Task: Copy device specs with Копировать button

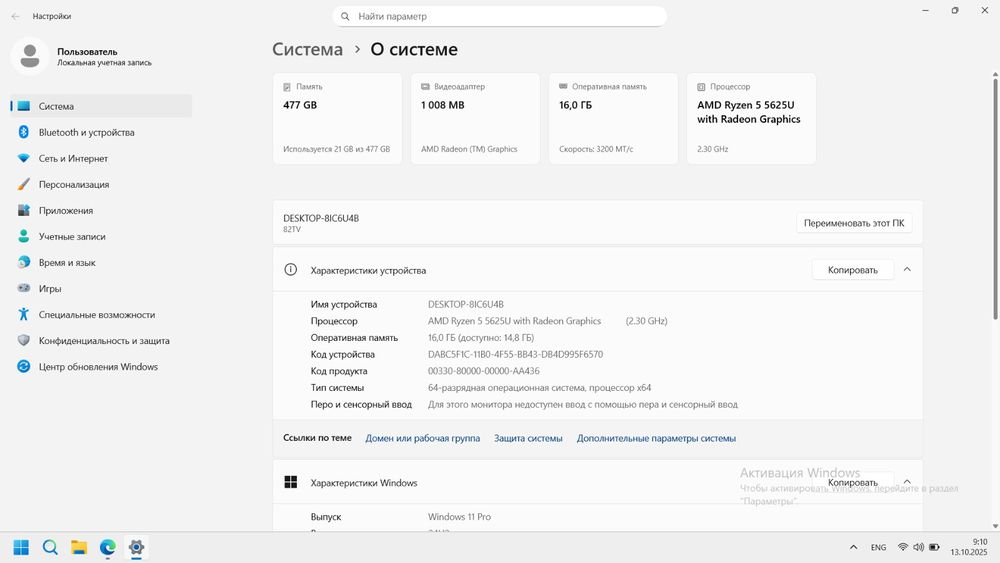Action: click(852, 269)
